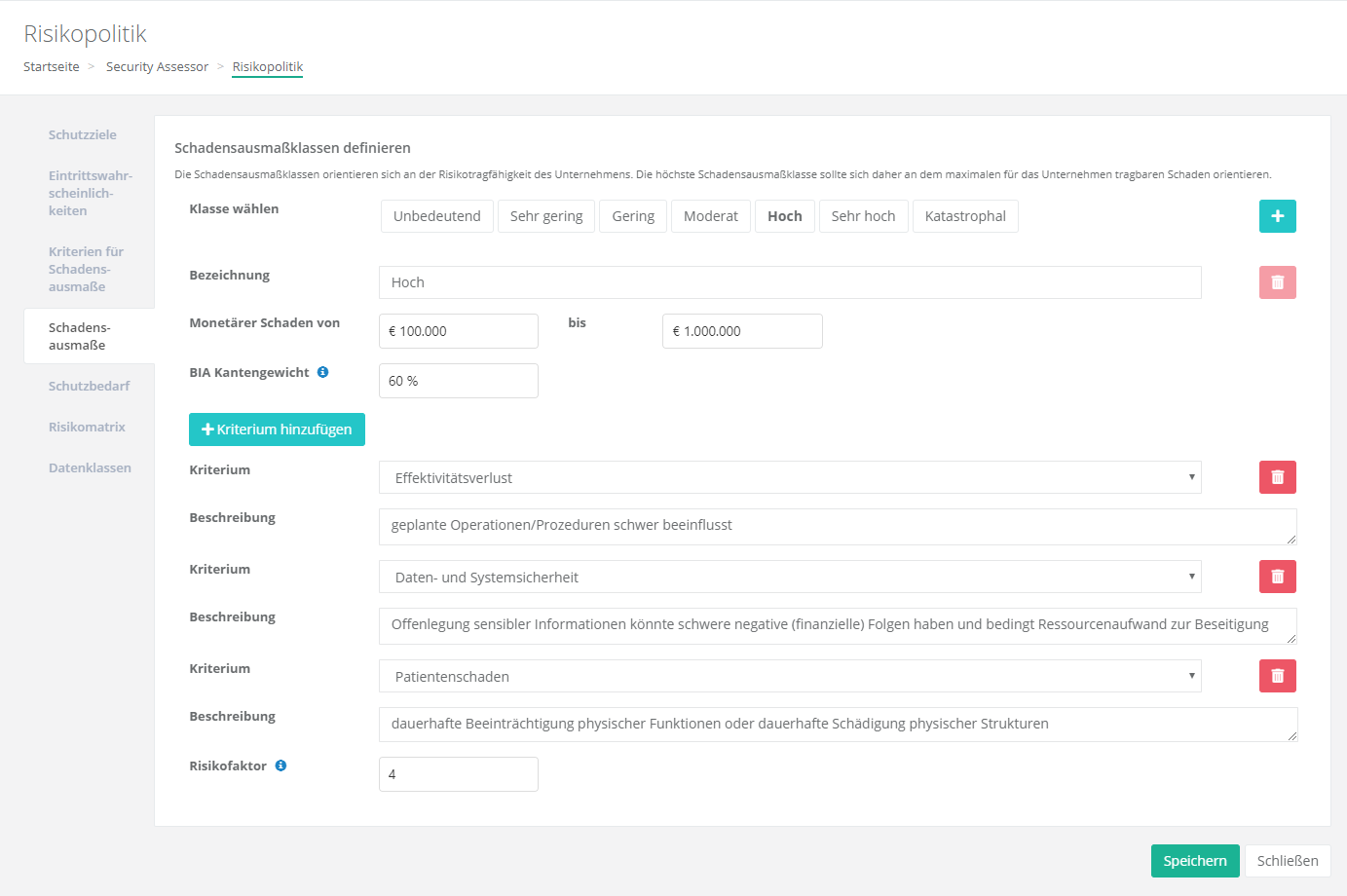
Task: Click the faded trash icon beside Bezeichnung
Action: click(x=1277, y=282)
